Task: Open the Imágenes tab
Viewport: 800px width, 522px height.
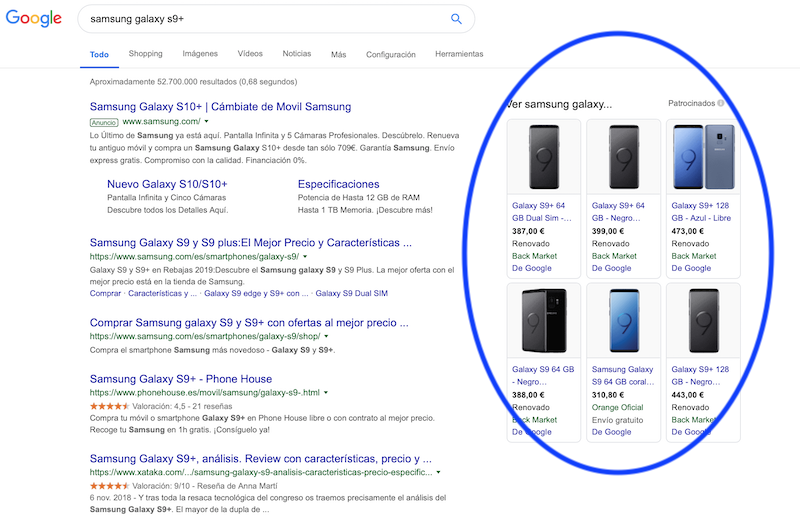Action: tap(200, 54)
